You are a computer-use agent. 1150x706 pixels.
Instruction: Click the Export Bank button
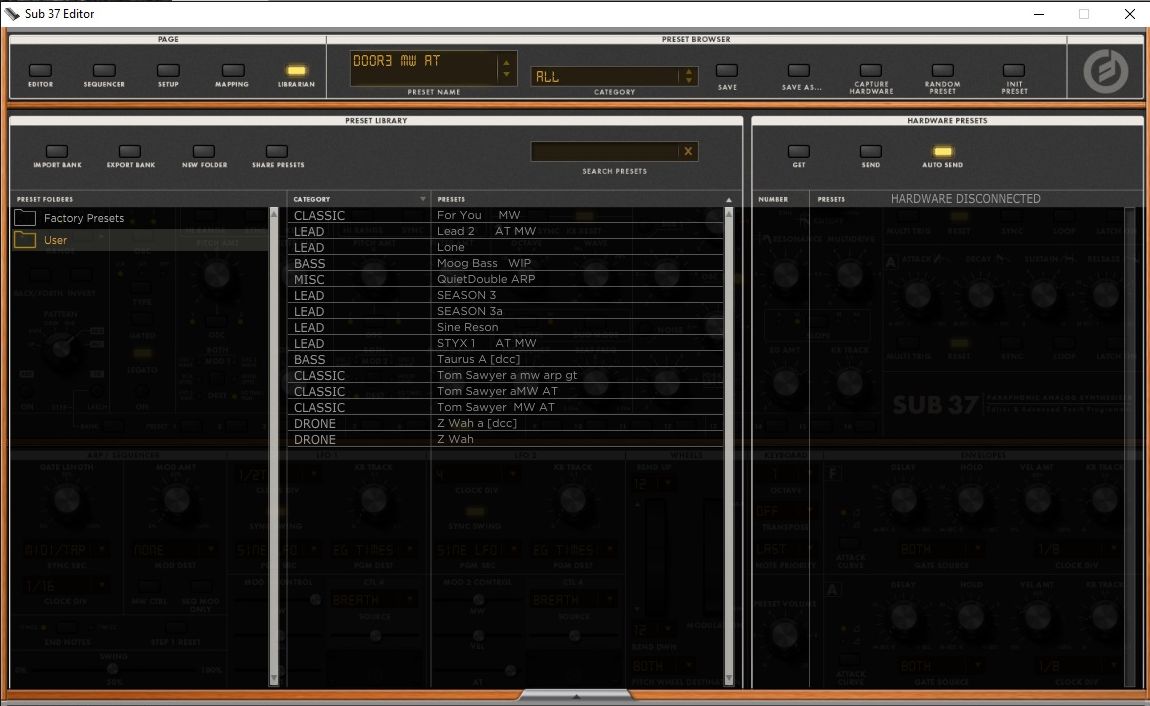click(130, 151)
